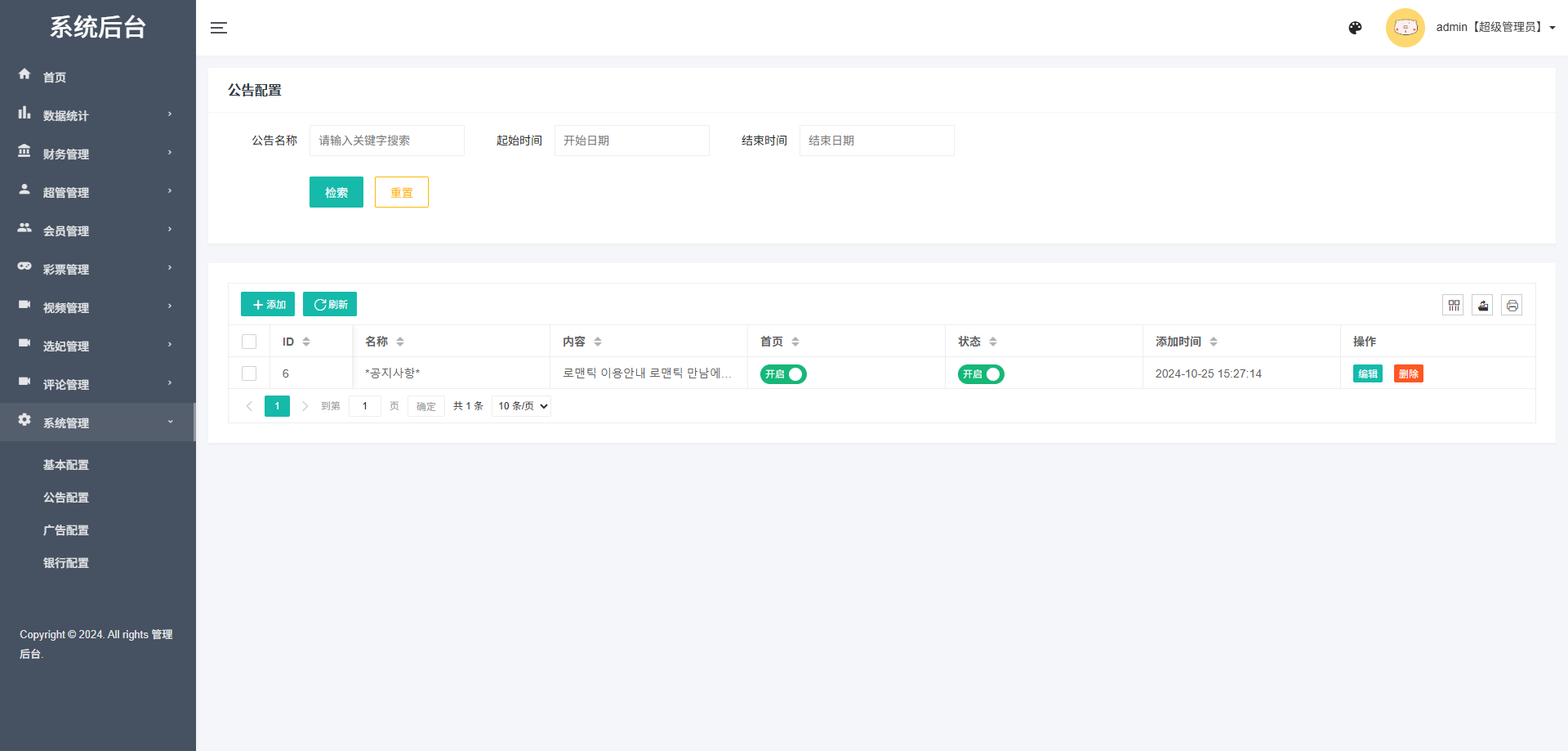Toggle the 首页 switch for announcement ID 6
The height and width of the screenshot is (751, 1568).
[x=782, y=373]
